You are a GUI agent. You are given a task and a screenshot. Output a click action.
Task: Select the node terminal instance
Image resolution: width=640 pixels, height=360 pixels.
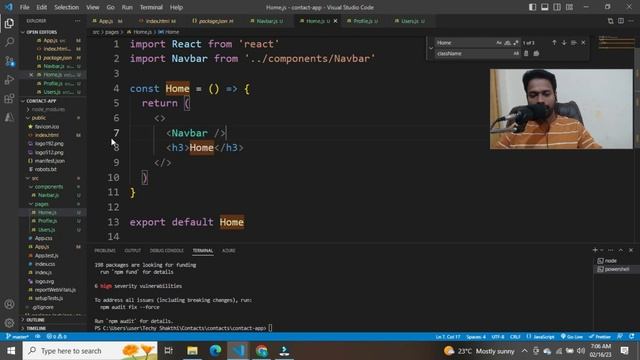[x=611, y=261]
